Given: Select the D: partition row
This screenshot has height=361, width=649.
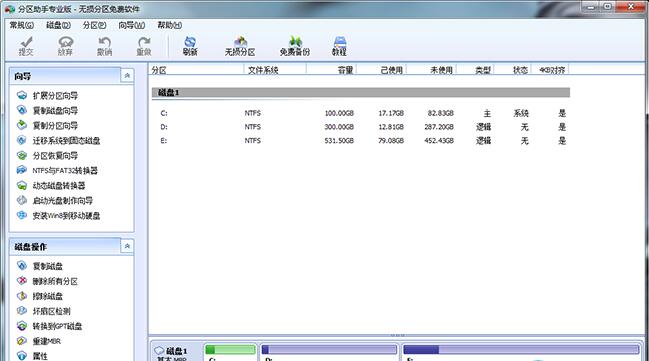Looking at the screenshot, I should 361,127.
